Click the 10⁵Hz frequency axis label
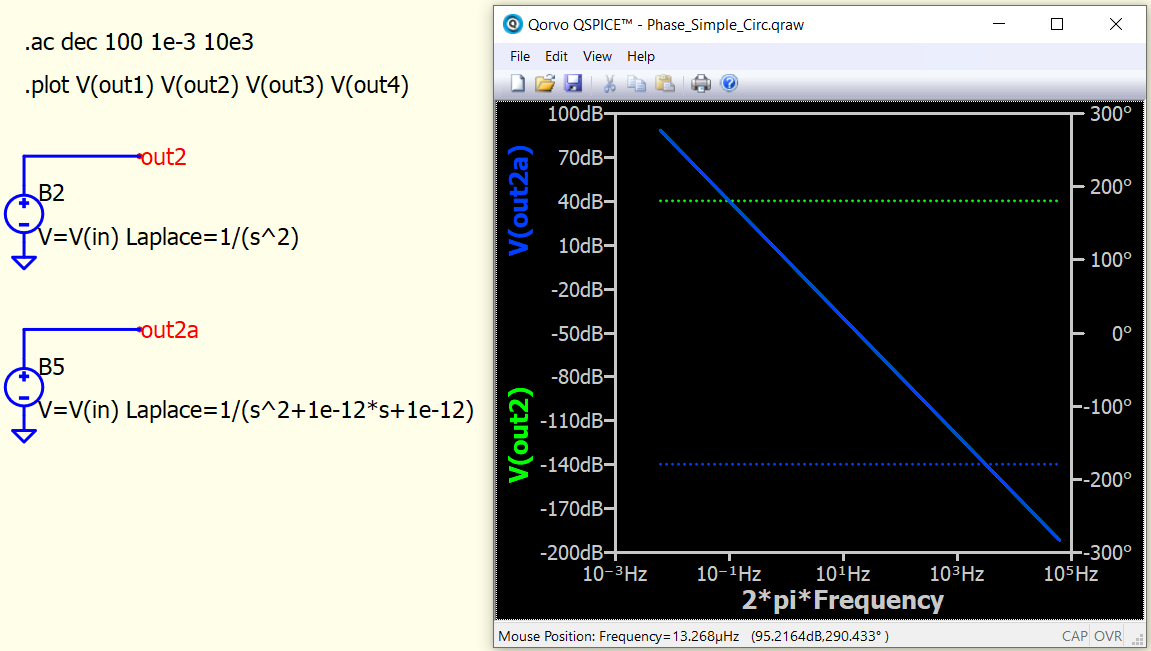This screenshot has height=651, width=1151. click(x=1070, y=574)
